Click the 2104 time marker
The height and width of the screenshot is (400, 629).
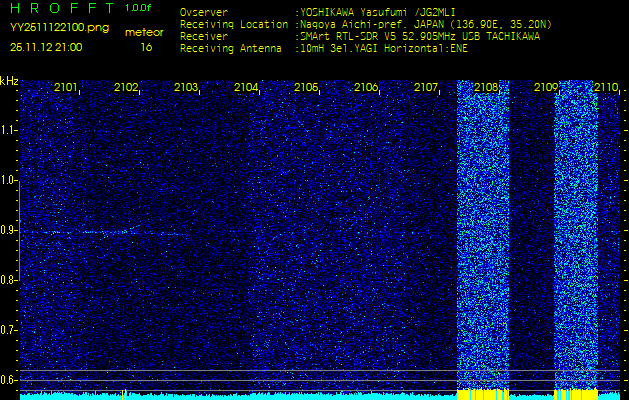(246, 87)
